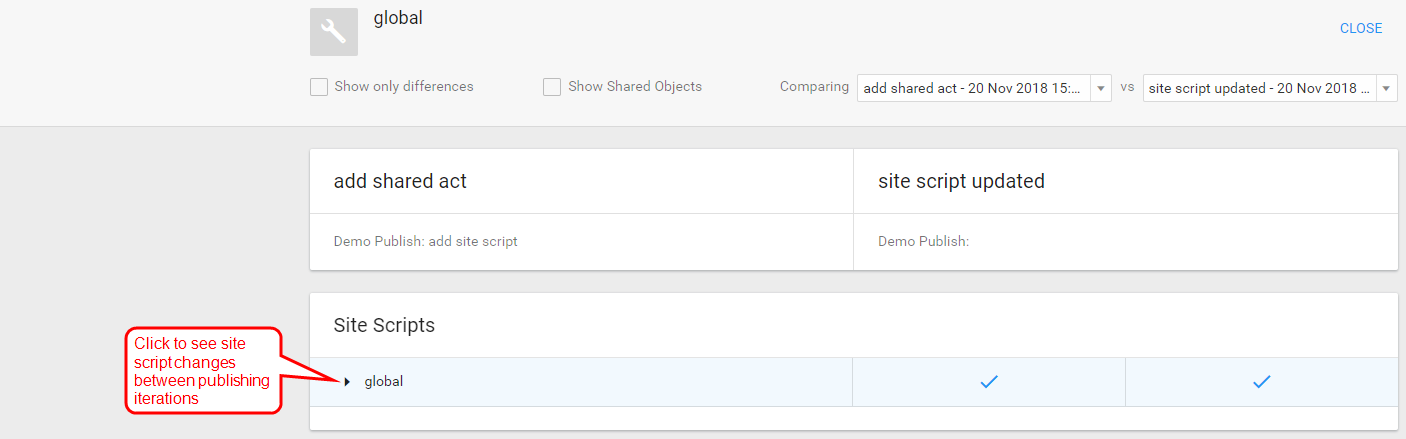Image resolution: width=1406 pixels, height=439 pixels.
Task: Toggle the Show Shared Objects checkbox
Action: point(552,87)
